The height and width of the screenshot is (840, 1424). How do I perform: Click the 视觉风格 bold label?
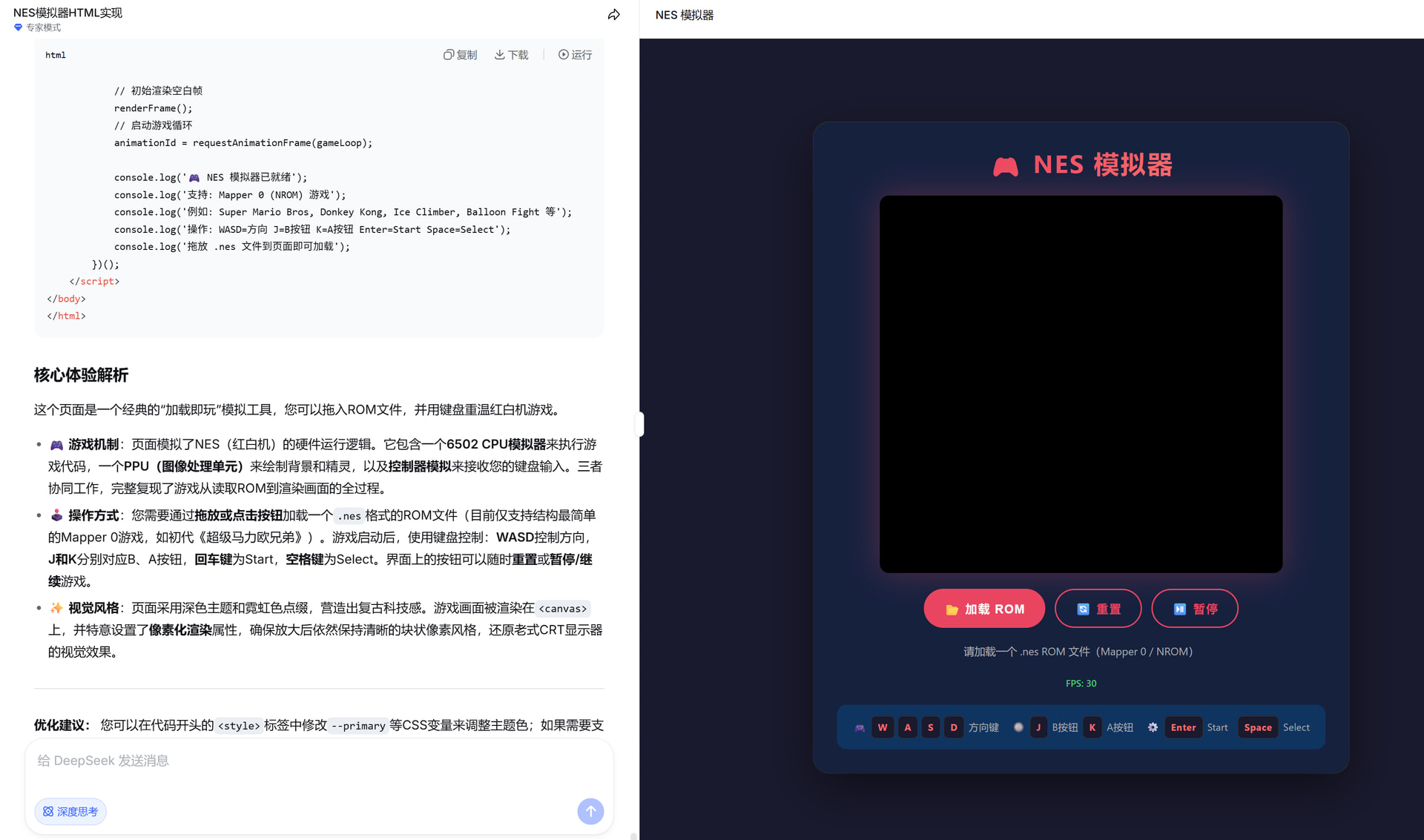click(93, 608)
